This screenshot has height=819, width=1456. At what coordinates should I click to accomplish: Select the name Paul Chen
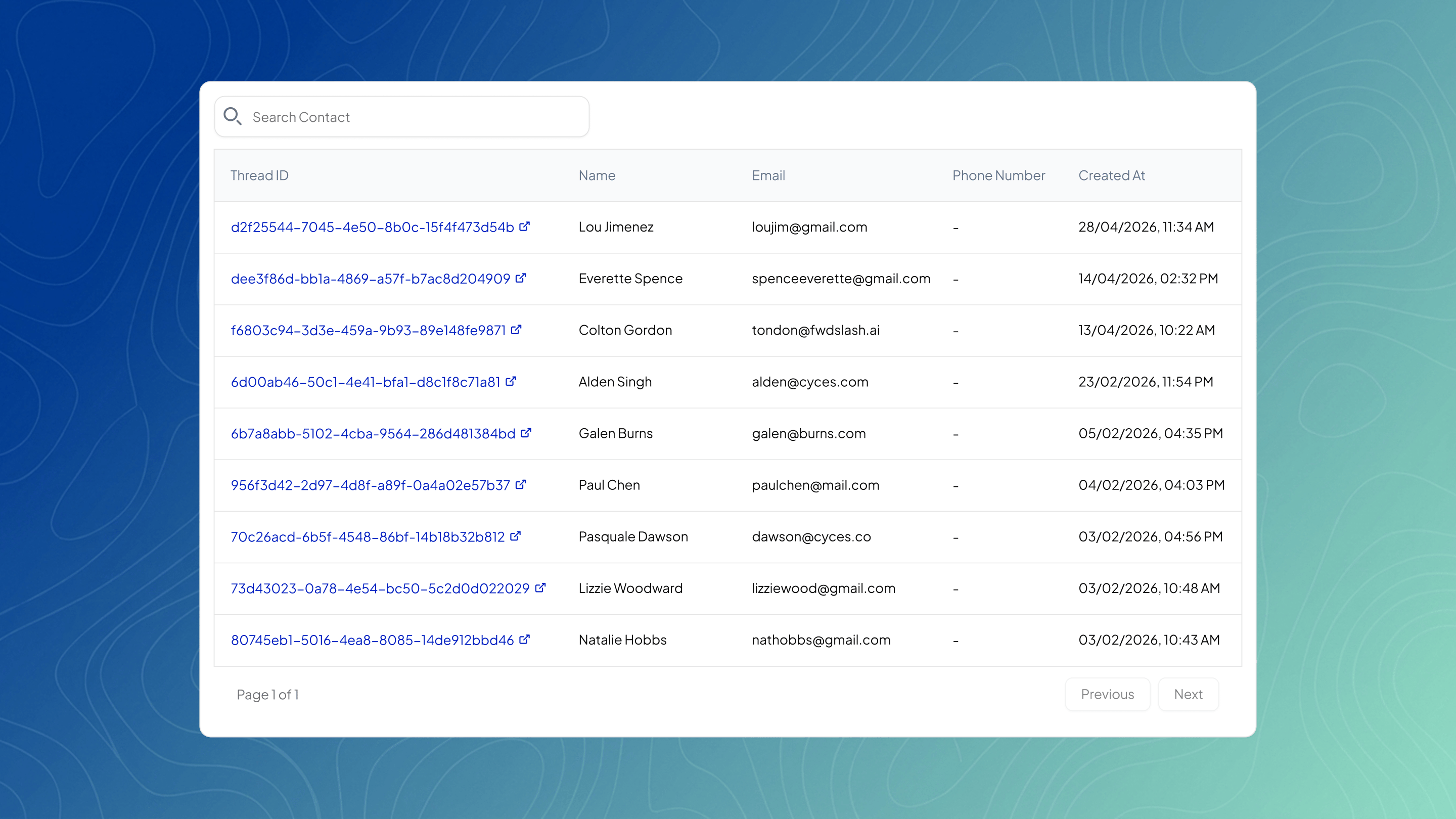609,485
